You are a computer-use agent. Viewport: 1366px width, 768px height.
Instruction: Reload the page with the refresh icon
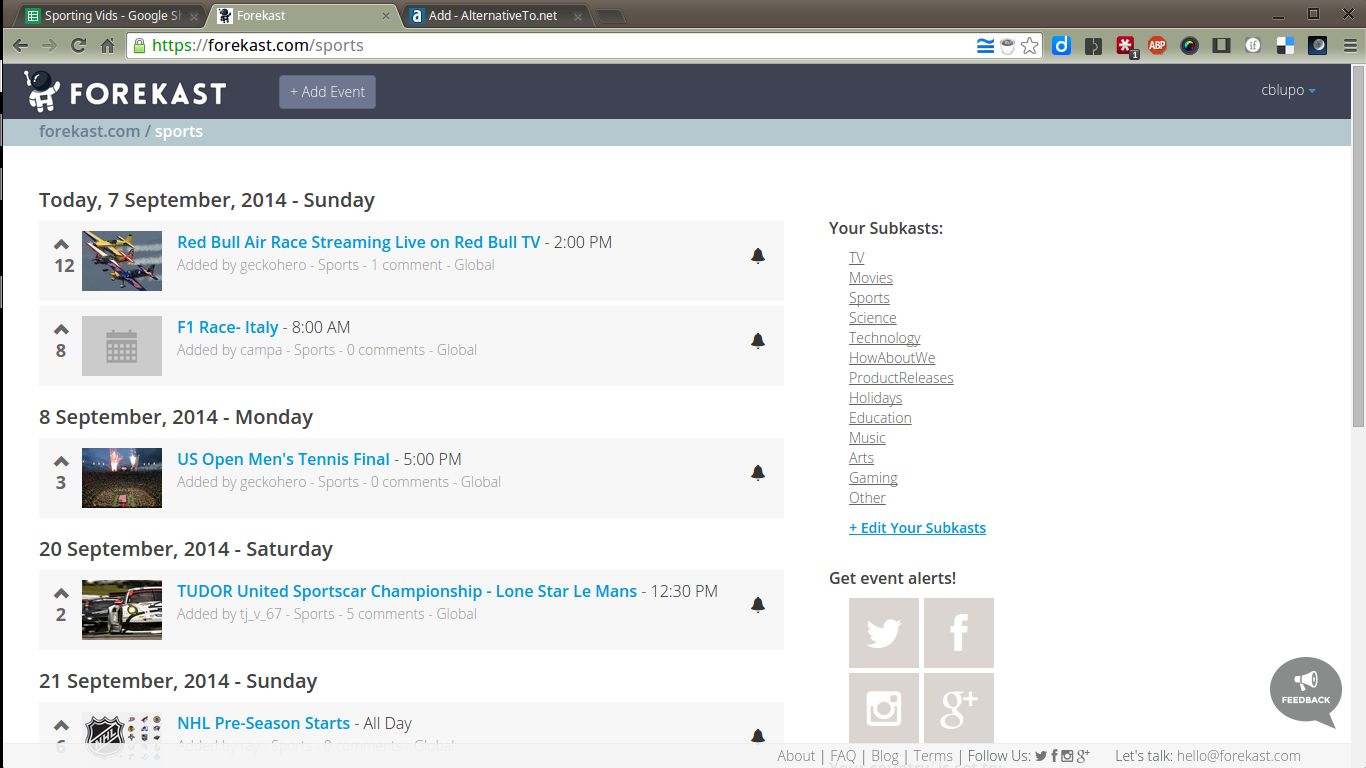[78, 45]
